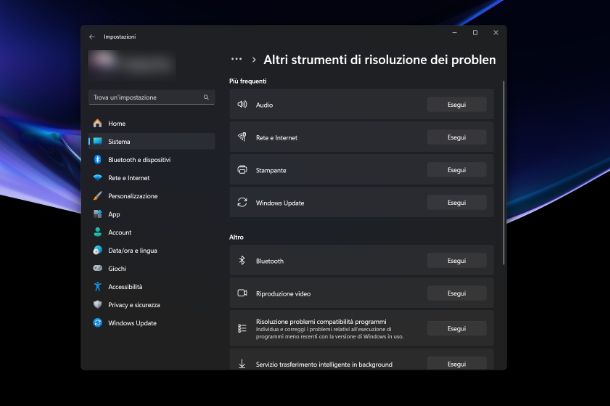Click the Accessibilità icon in sidebar
The width and height of the screenshot is (610, 406).
click(x=97, y=286)
